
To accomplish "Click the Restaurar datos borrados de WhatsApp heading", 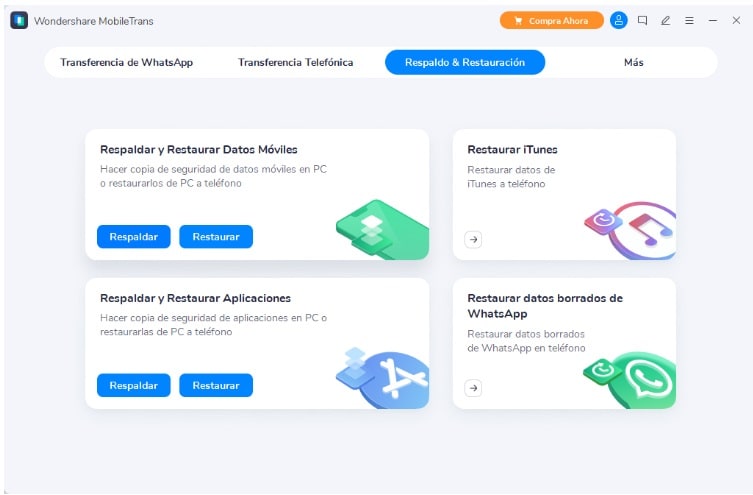I will point(545,306).
